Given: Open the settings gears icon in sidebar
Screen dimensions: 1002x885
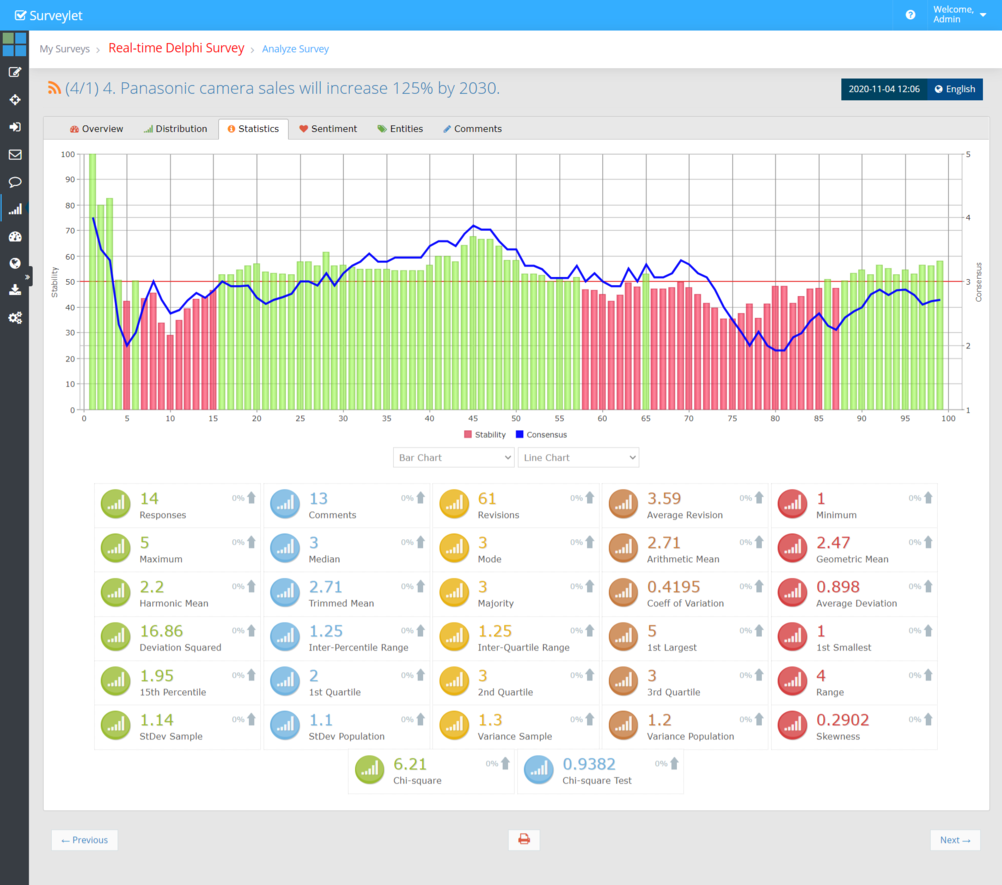Looking at the screenshot, I should [x=15, y=318].
